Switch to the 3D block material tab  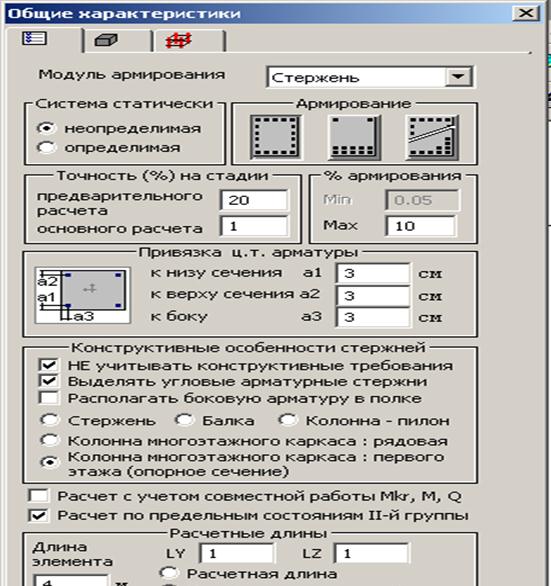[106, 40]
